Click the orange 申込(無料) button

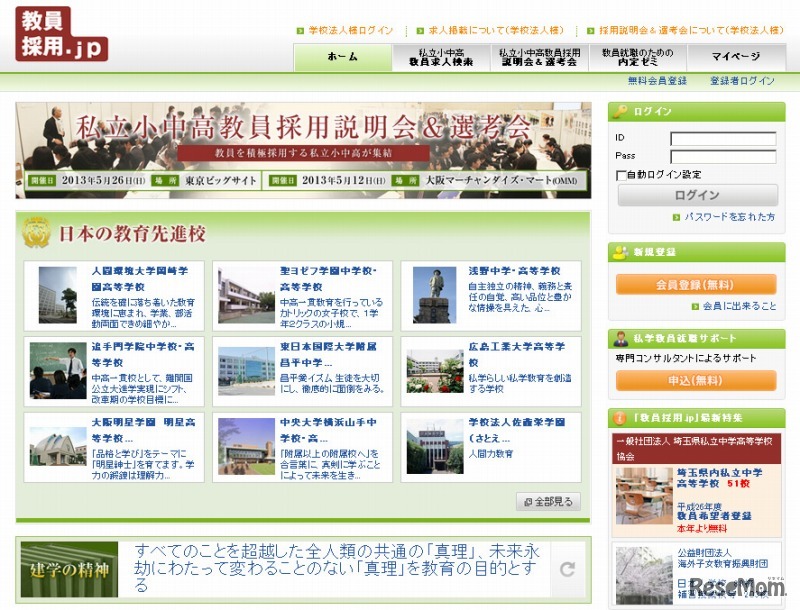pos(696,380)
